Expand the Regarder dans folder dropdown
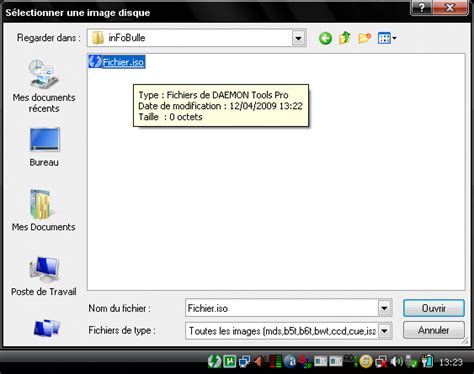The width and height of the screenshot is (474, 374). point(299,38)
